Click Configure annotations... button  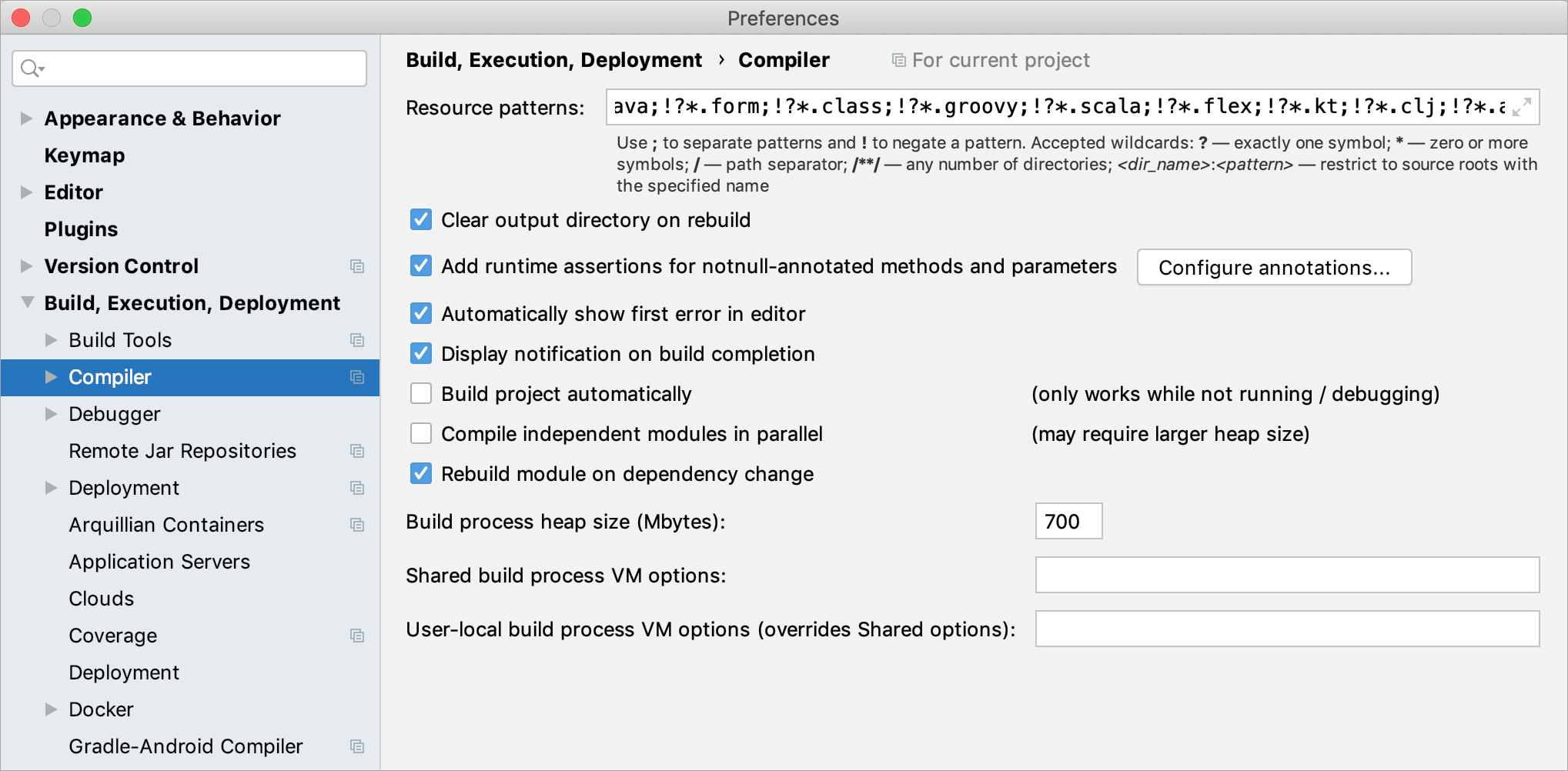(x=1274, y=267)
